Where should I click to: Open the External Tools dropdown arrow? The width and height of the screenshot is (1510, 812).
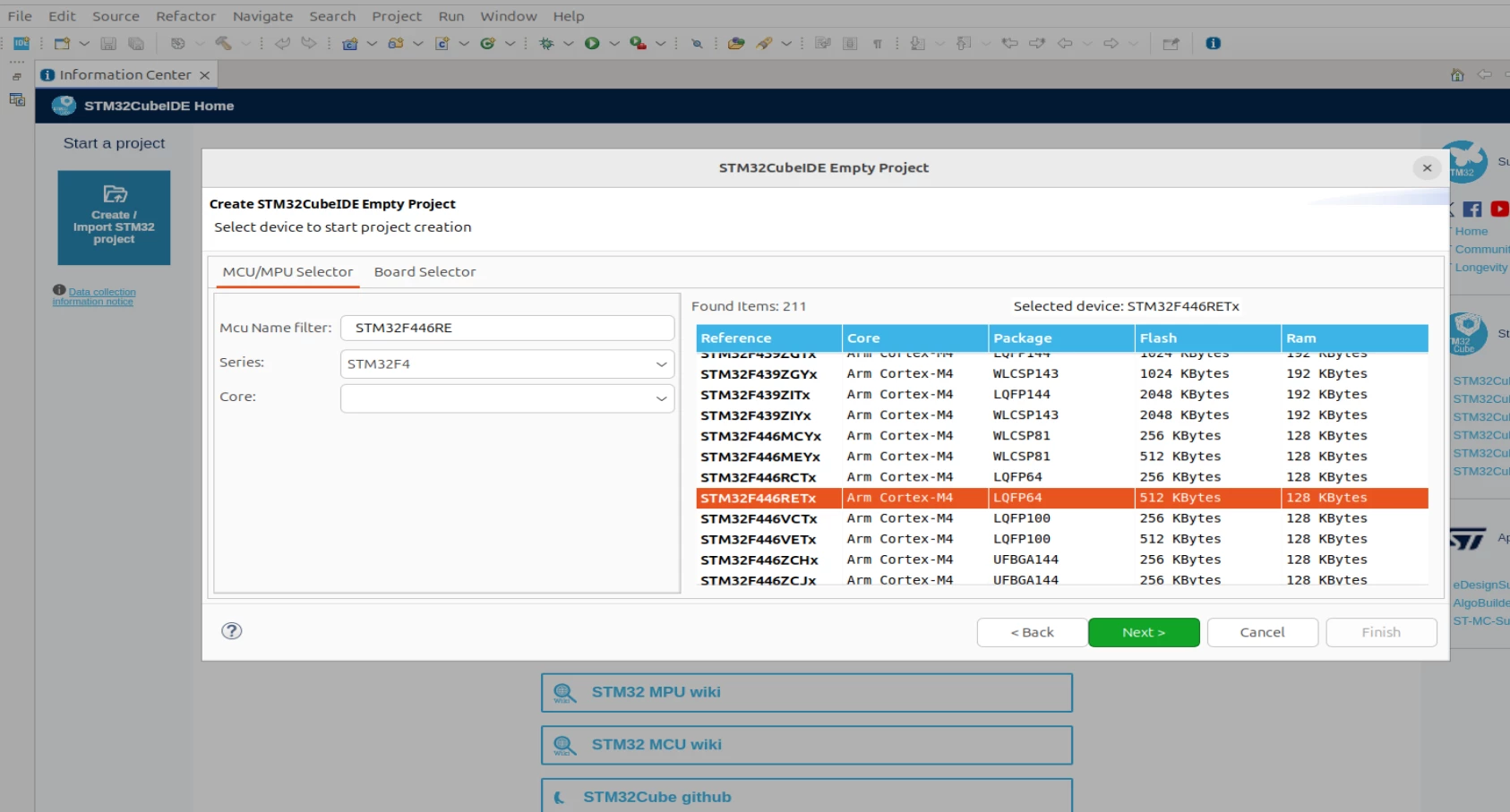[x=660, y=43]
